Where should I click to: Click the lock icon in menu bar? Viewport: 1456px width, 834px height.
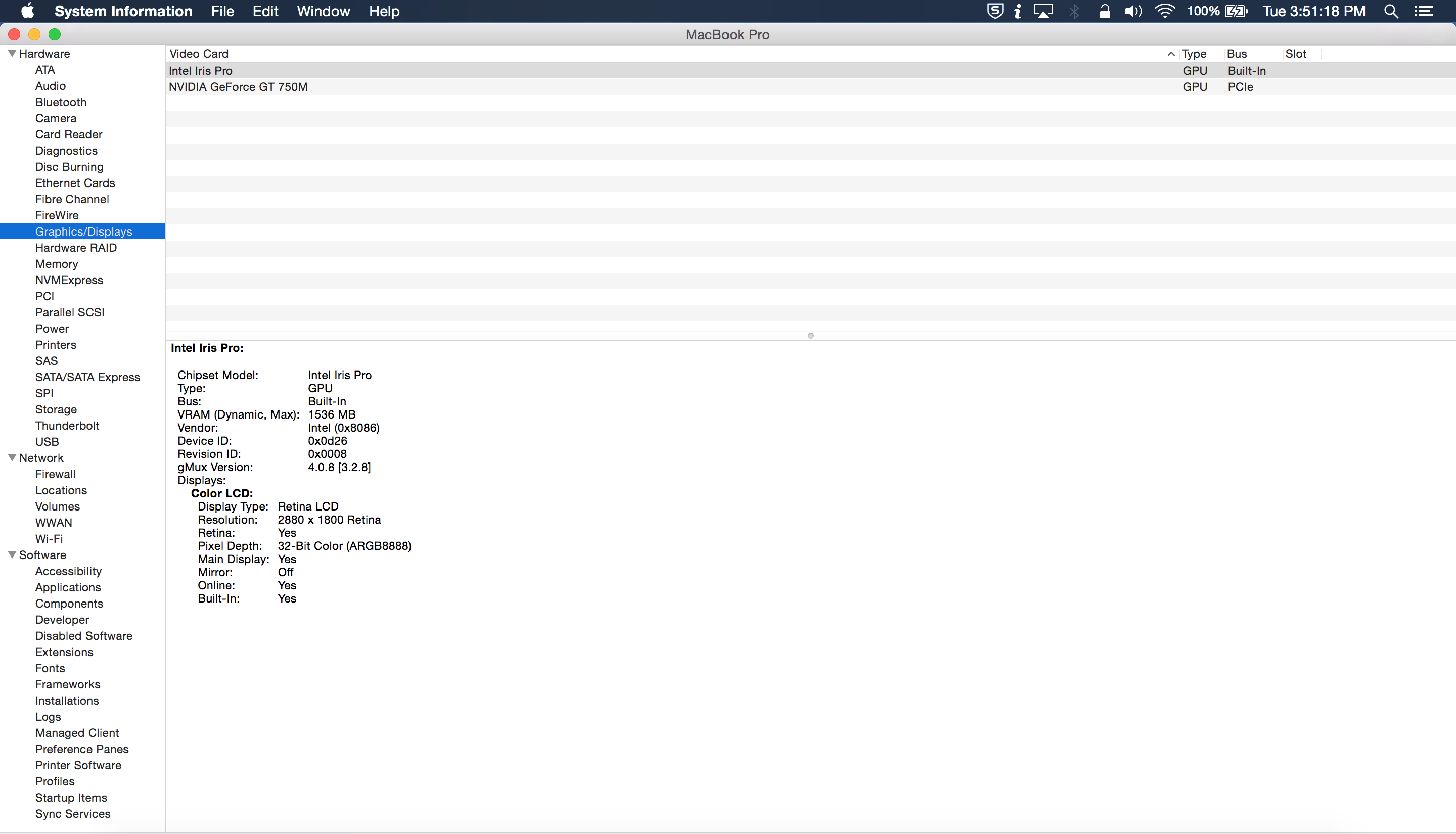pos(1105,11)
